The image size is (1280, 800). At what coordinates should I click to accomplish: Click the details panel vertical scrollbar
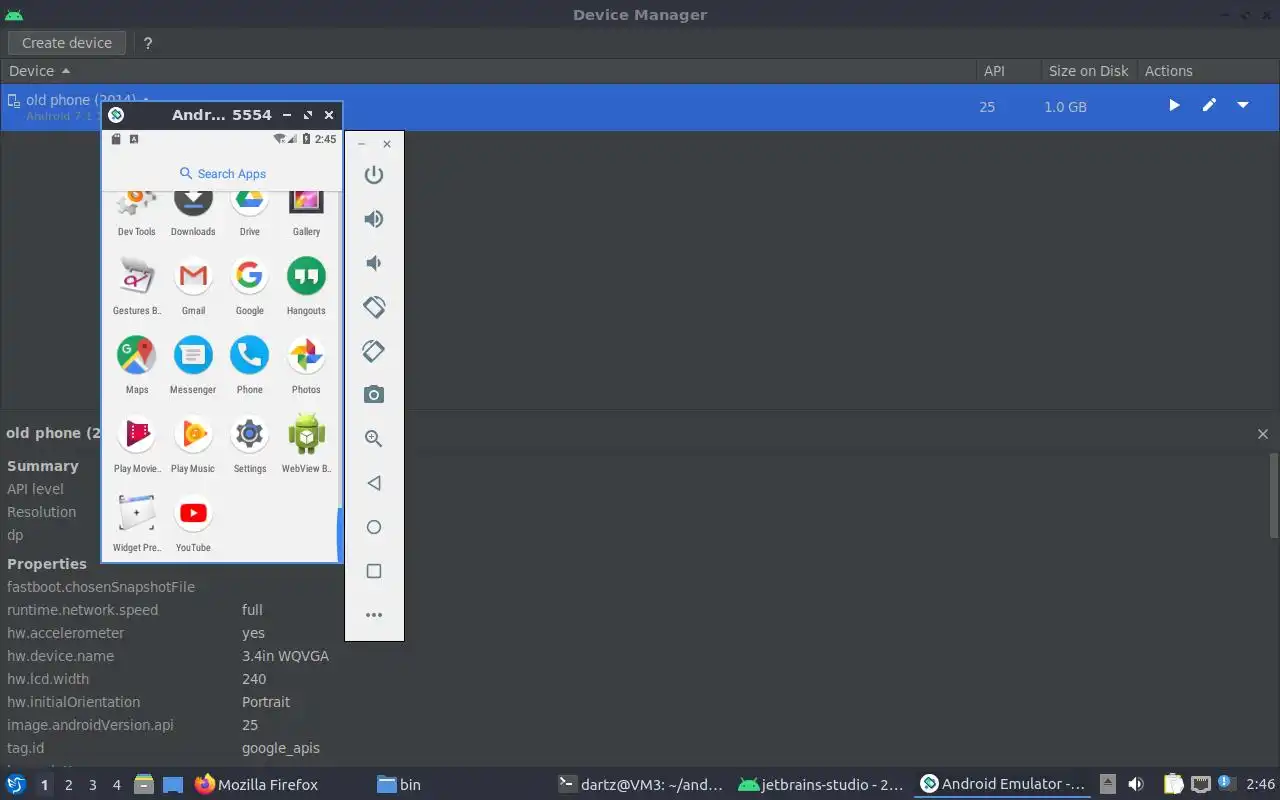(1274, 497)
